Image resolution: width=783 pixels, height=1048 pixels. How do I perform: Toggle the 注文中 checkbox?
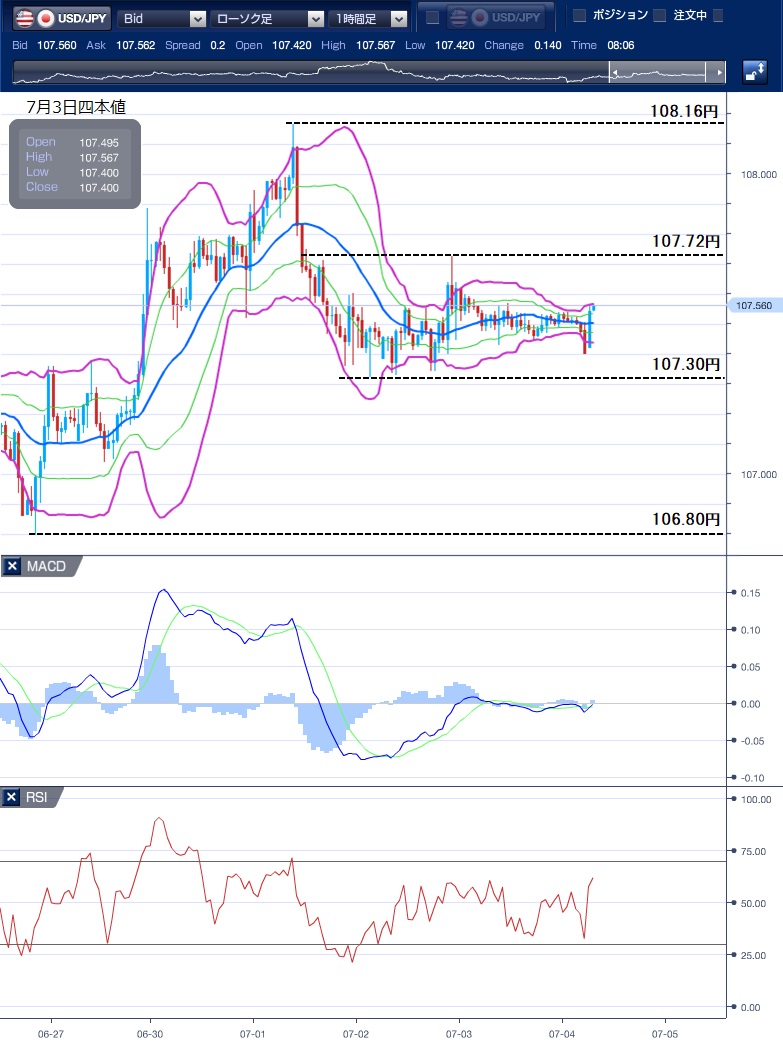(x=659, y=15)
